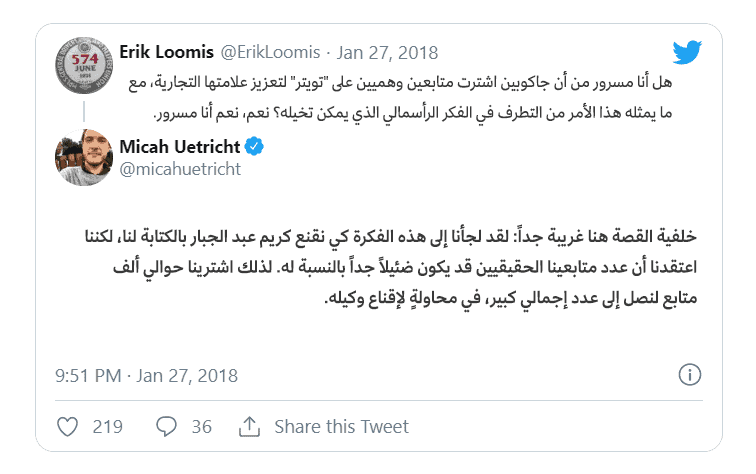Image resolution: width=756 pixels, height=474 pixels.
Task: Click the 36 replies count
Action: click(x=201, y=426)
